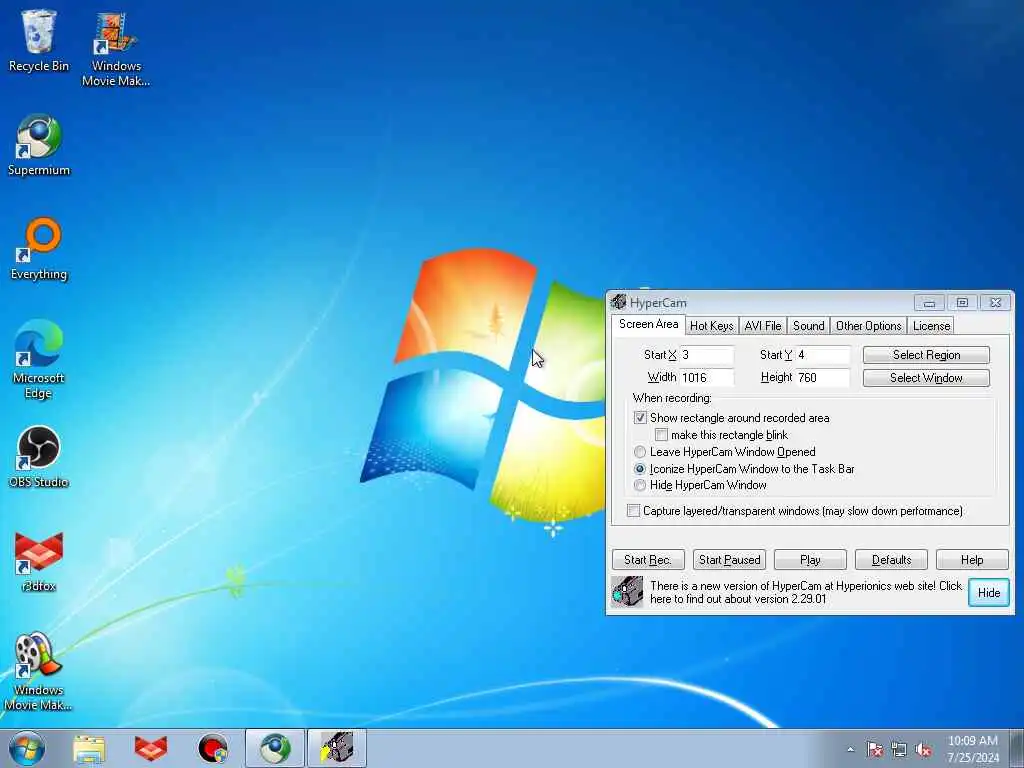Select the r3dfox desktop shortcut
This screenshot has width=1024, height=768.
(x=39, y=560)
